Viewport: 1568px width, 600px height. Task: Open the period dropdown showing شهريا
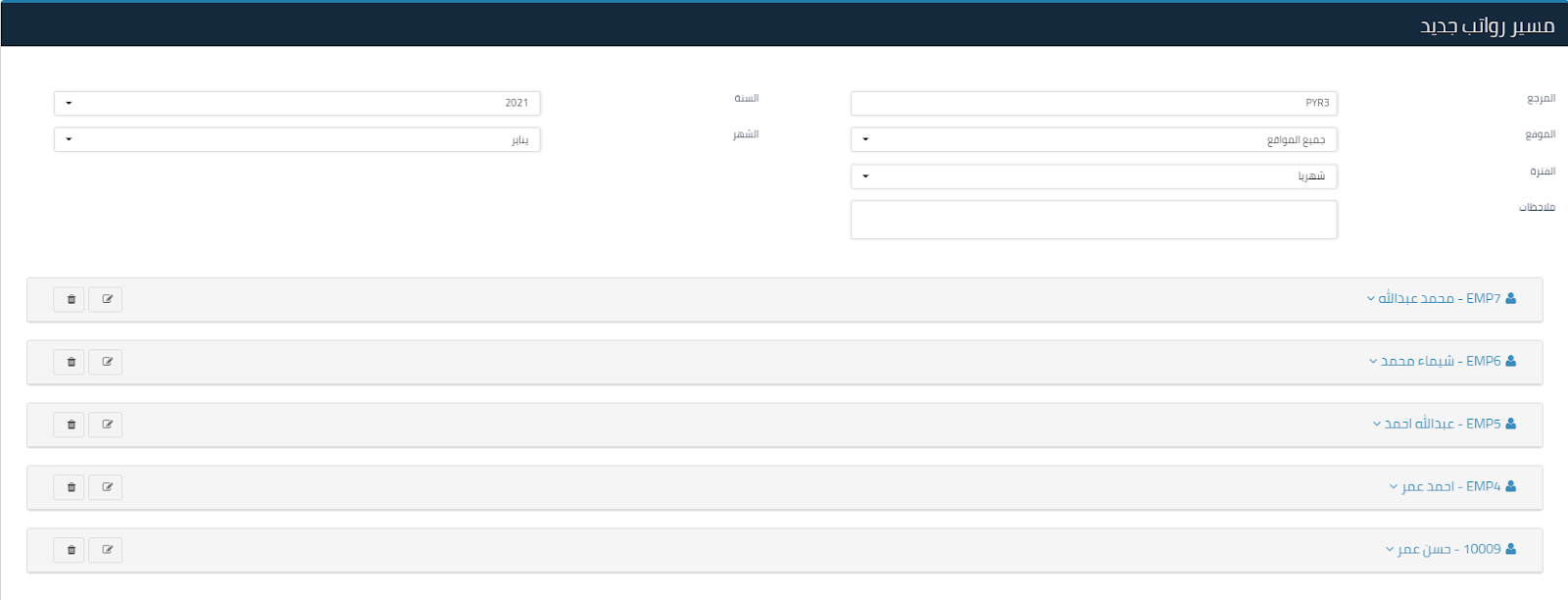(x=1094, y=176)
